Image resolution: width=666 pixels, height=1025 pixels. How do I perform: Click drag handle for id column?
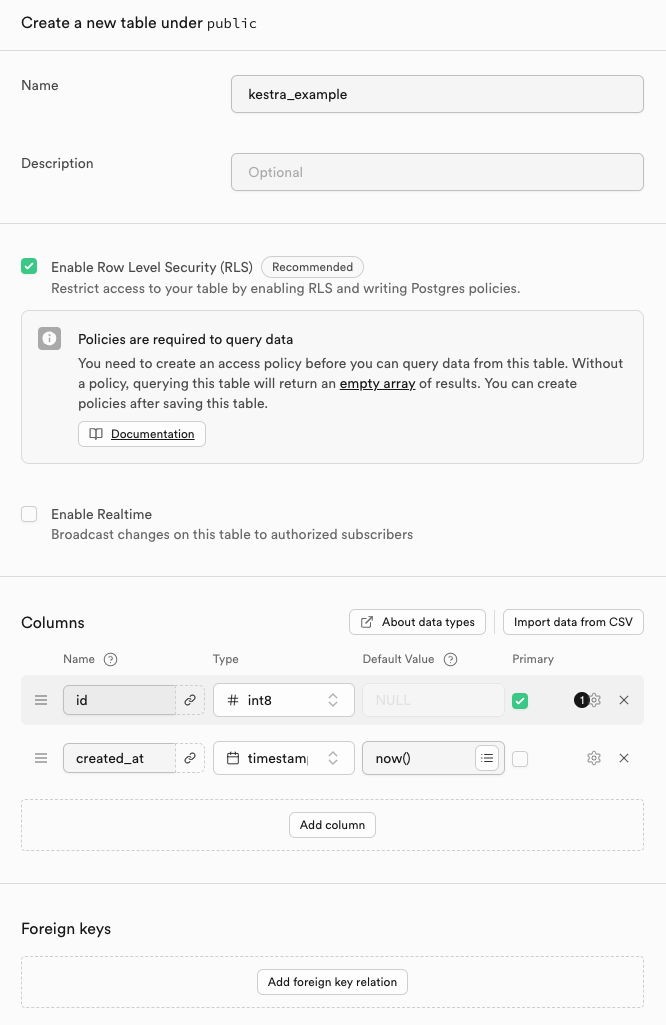click(41, 701)
